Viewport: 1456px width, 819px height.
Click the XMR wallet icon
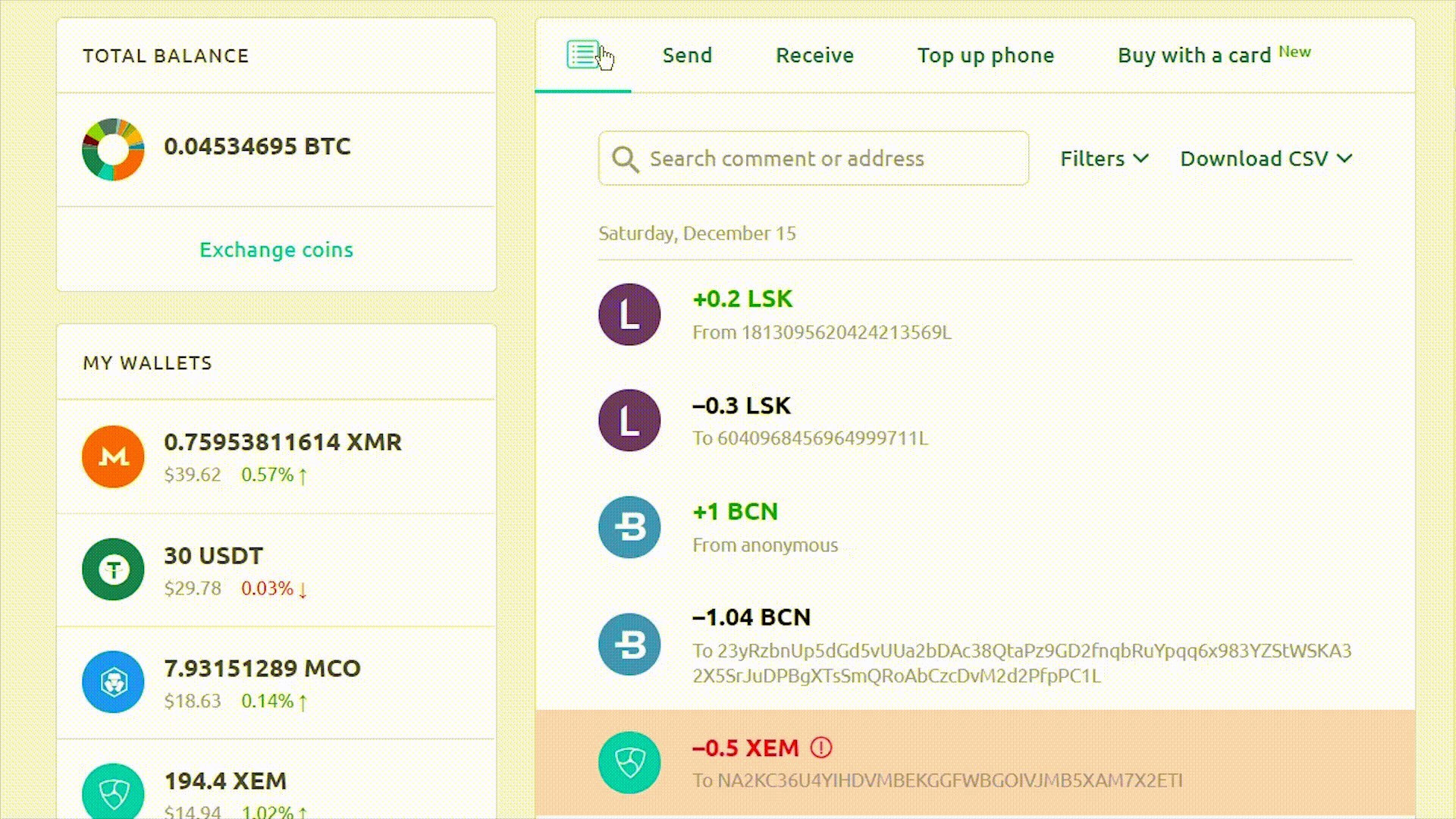click(113, 457)
